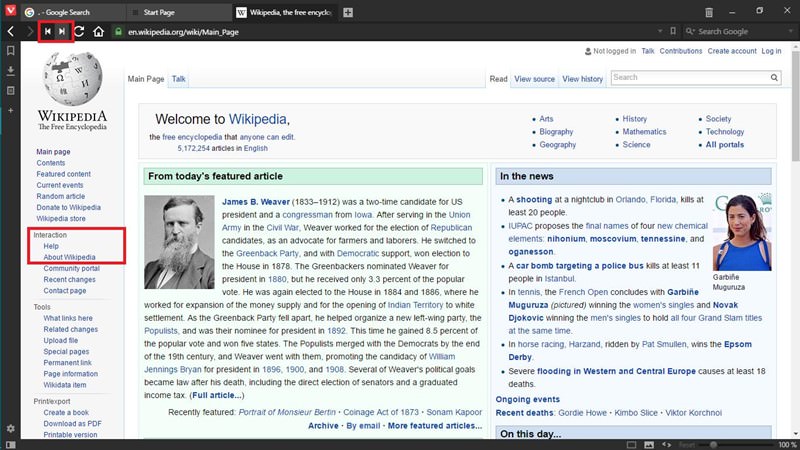Click the 100 % zoom readout
Screen dimensions: 800x450
tap(787, 445)
